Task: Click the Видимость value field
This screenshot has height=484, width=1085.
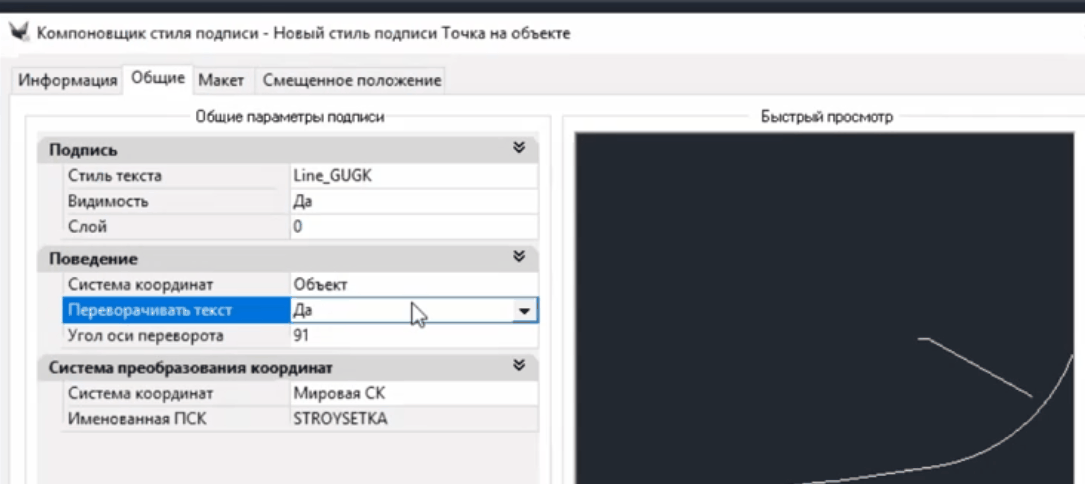Action: (412, 201)
